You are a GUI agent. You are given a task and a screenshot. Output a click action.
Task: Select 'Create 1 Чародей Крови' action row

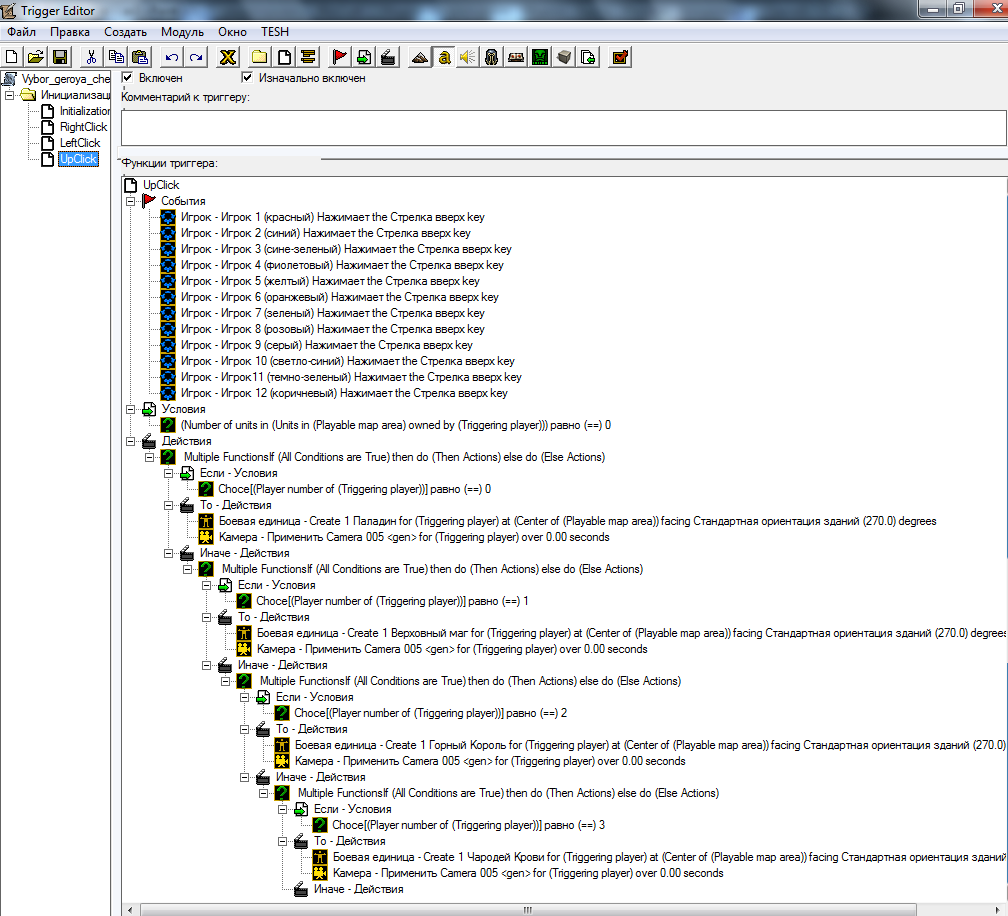coord(669,858)
